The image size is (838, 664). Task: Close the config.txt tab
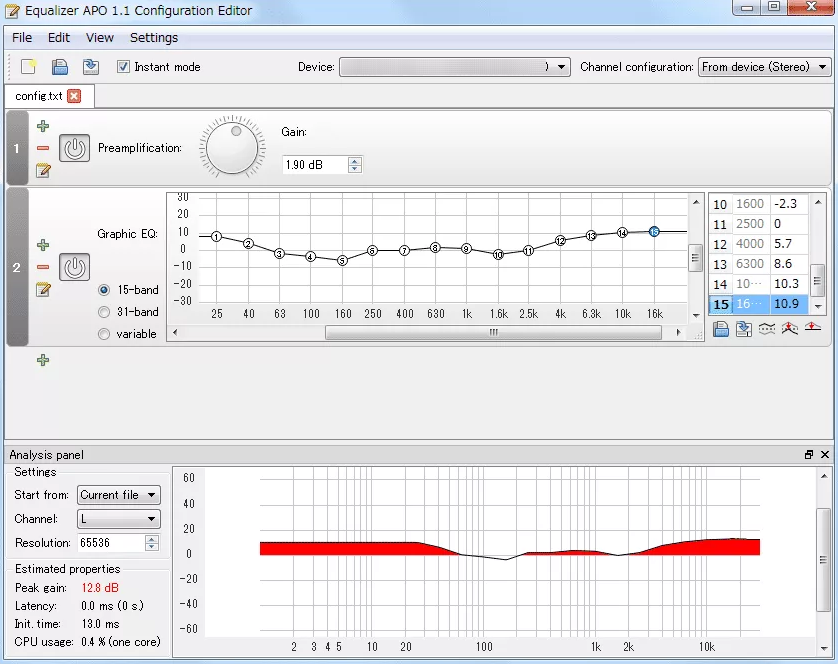[74, 96]
